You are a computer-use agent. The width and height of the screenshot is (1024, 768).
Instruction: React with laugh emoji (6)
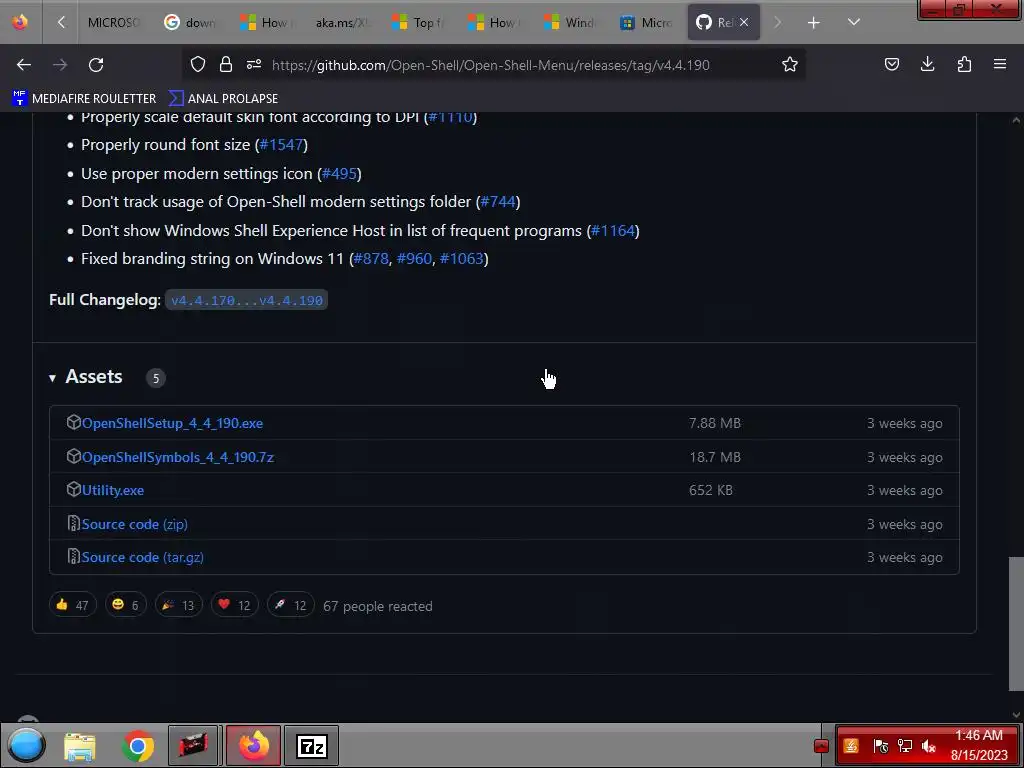(x=125, y=605)
